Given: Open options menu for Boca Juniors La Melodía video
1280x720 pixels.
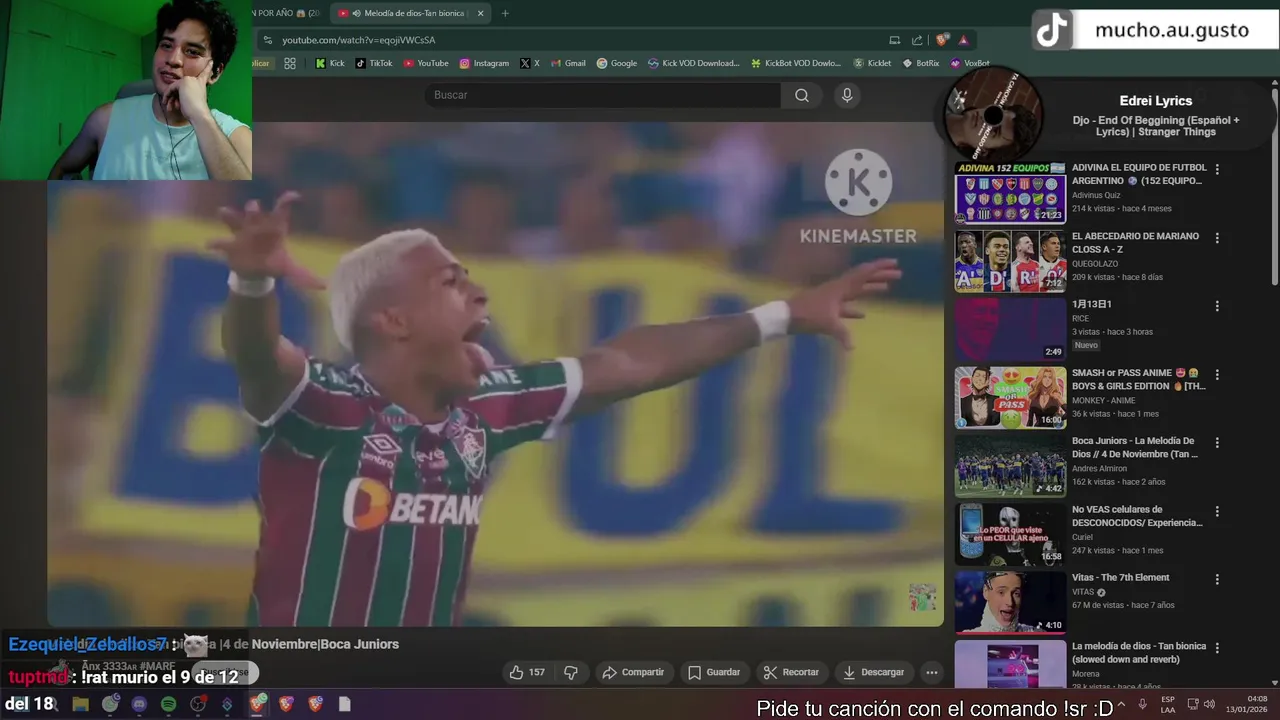Looking at the screenshot, I should point(1217,443).
